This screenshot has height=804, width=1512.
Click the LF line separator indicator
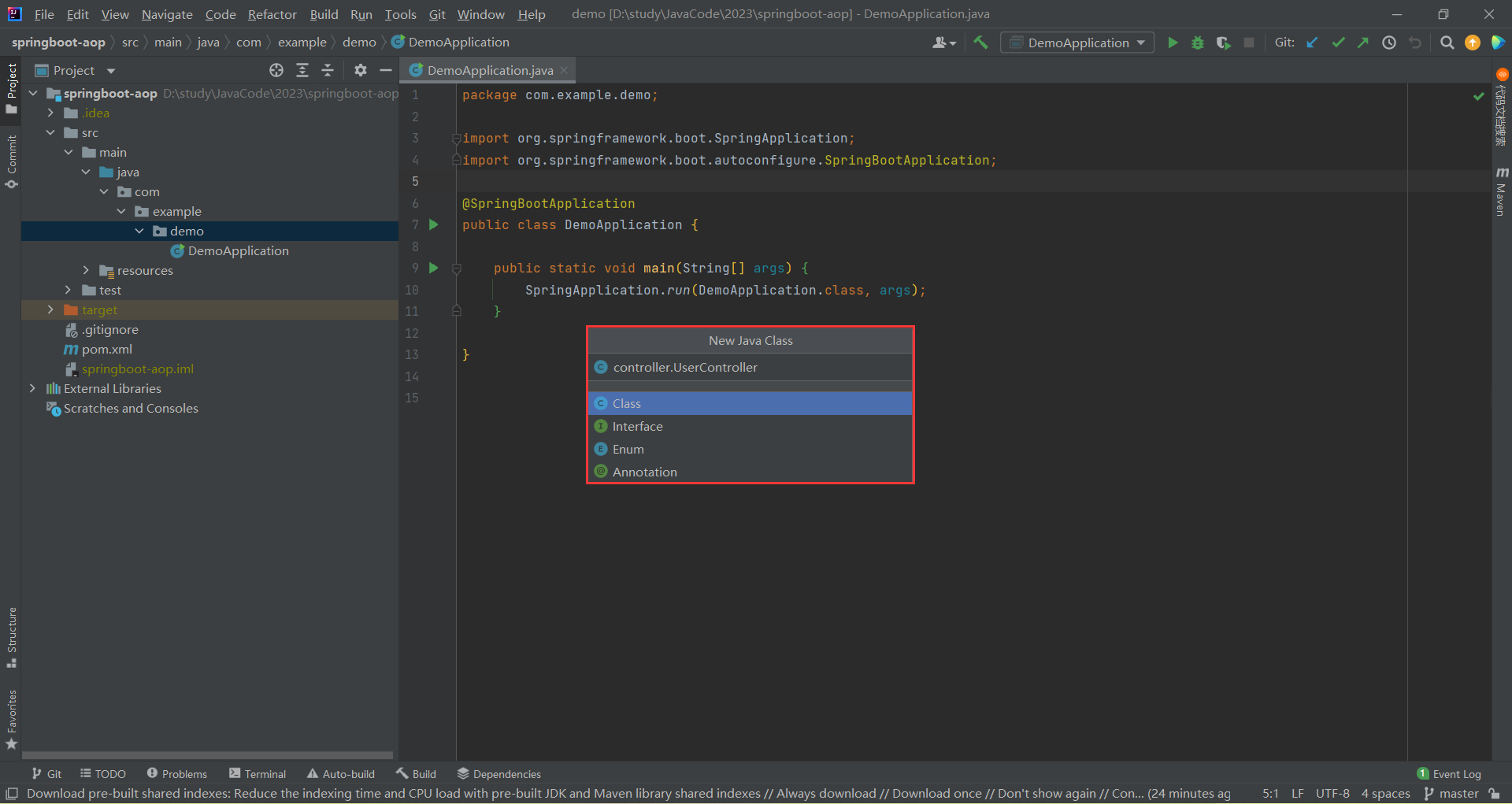pos(1298,794)
